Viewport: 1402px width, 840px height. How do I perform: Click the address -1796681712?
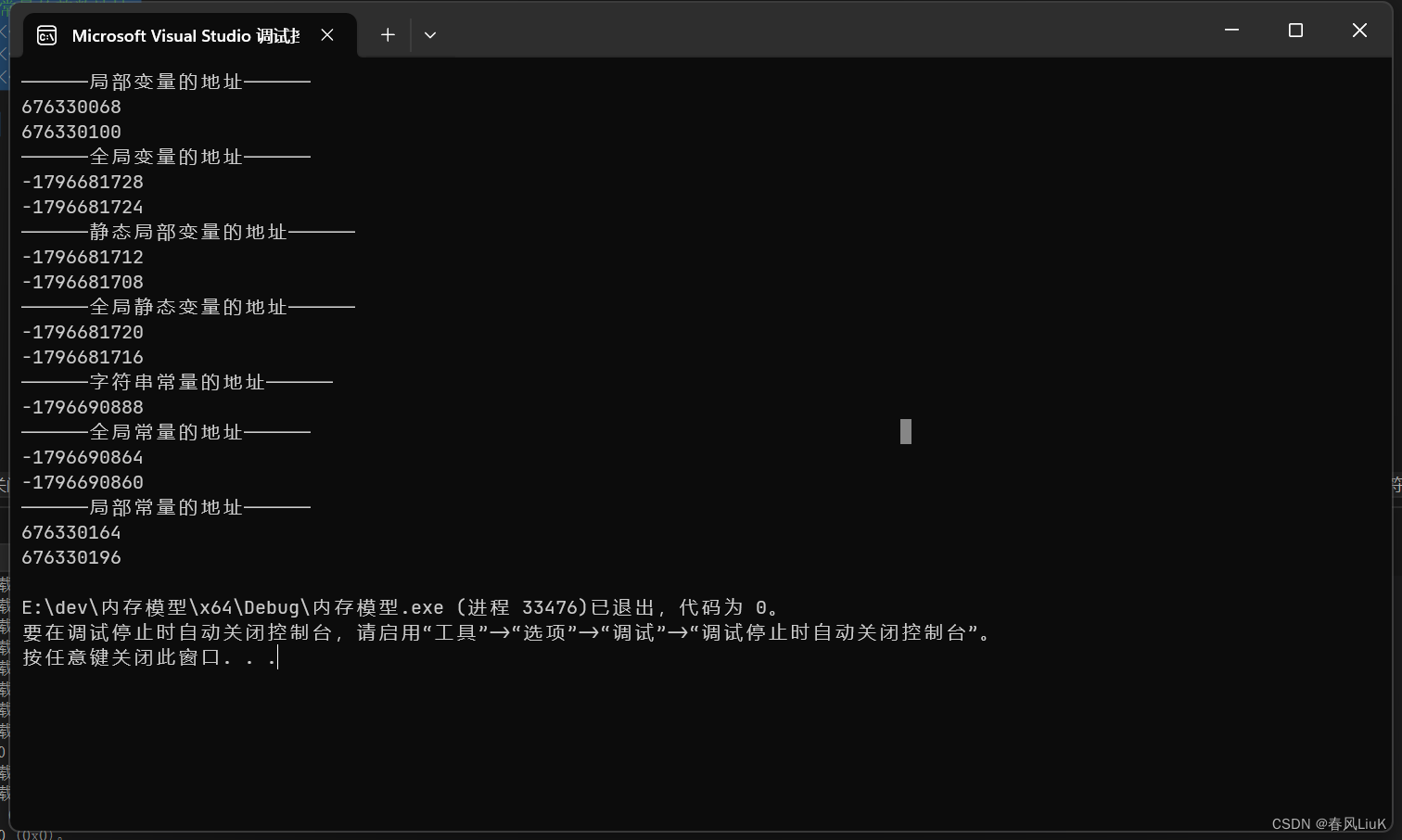(x=83, y=257)
